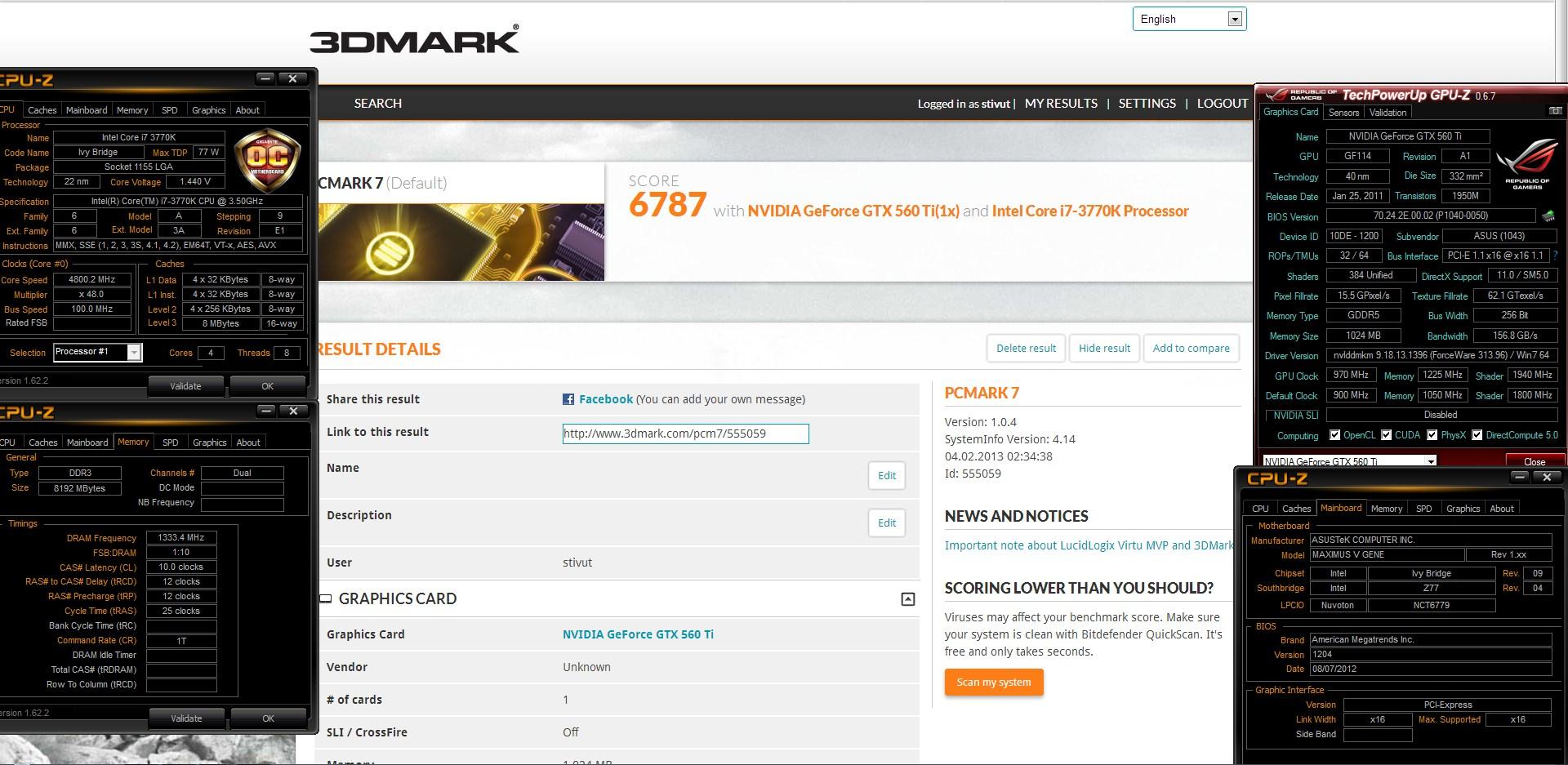This screenshot has width=1568, height=765.
Task: Collapse the GRAPHICS CARD section
Action: pos(907,599)
